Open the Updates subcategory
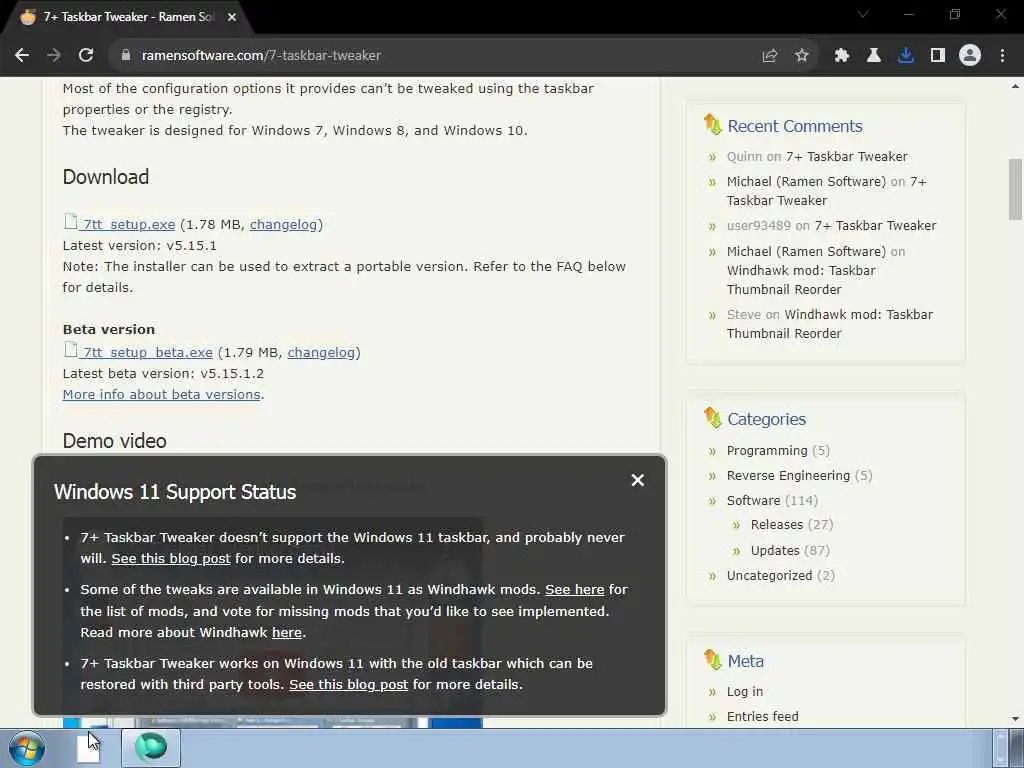The height and width of the screenshot is (768, 1024). [775, 551]
